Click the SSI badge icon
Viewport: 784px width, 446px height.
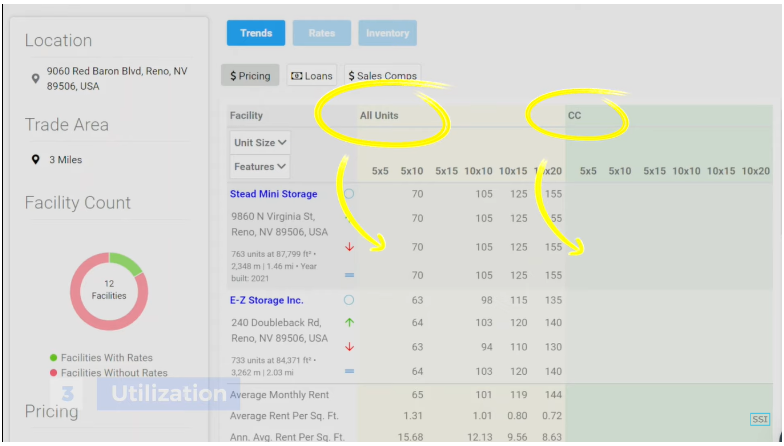[x=760, y=420]
